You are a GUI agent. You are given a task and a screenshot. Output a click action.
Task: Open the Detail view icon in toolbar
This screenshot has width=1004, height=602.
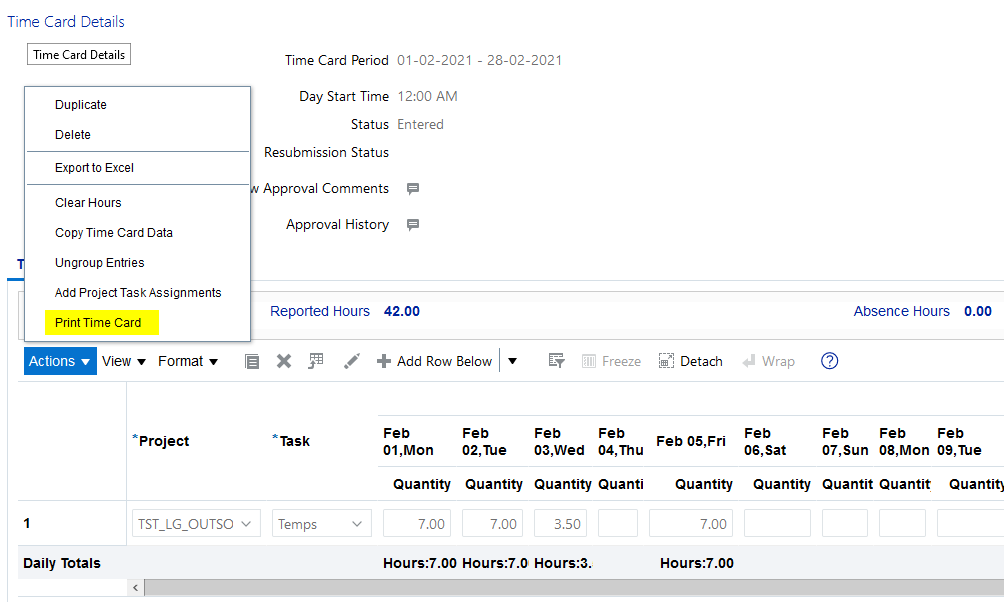click(252, 362)
